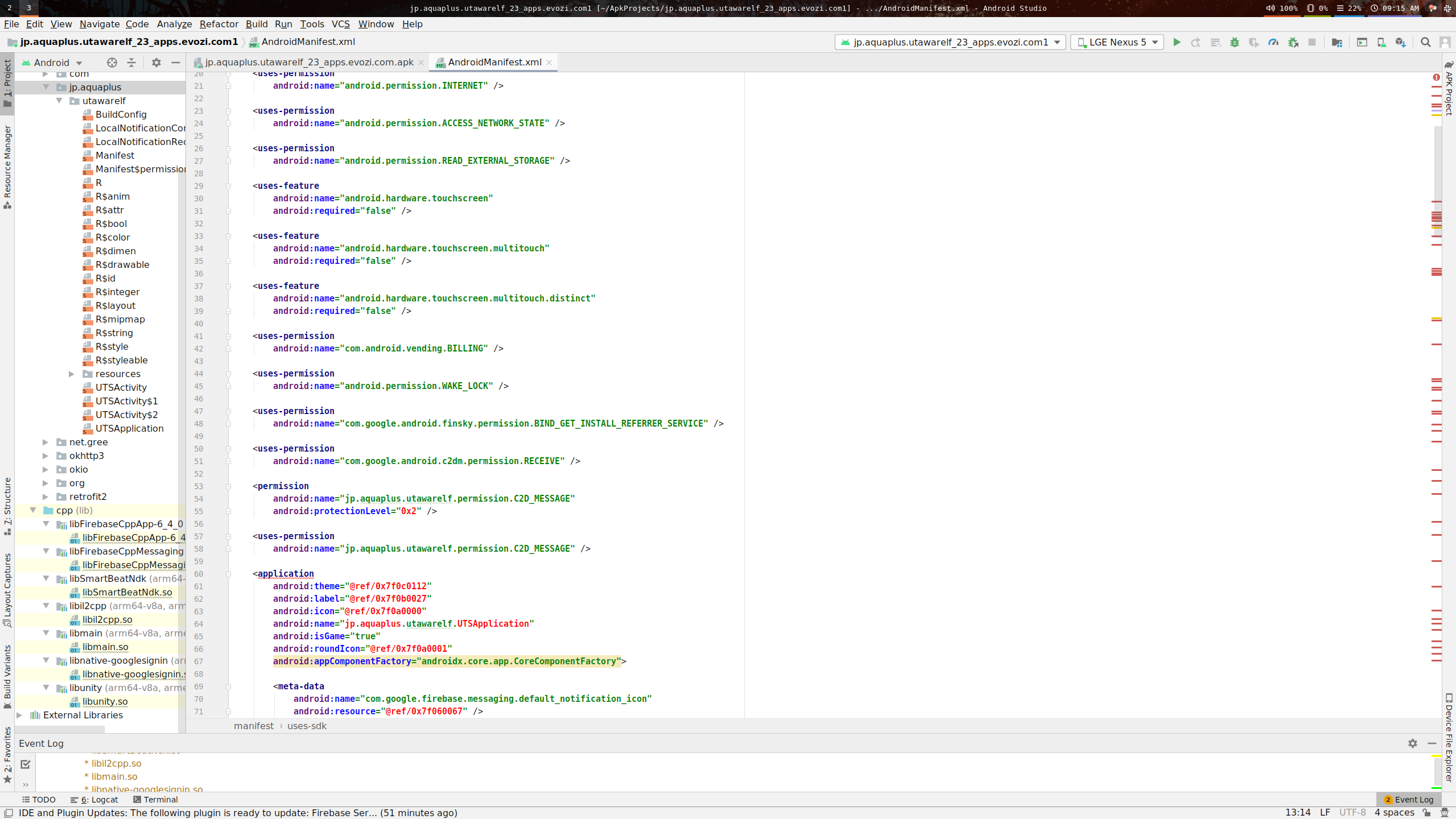Open the Terminal tool window
1456x819 pixels.
[157, 799]
